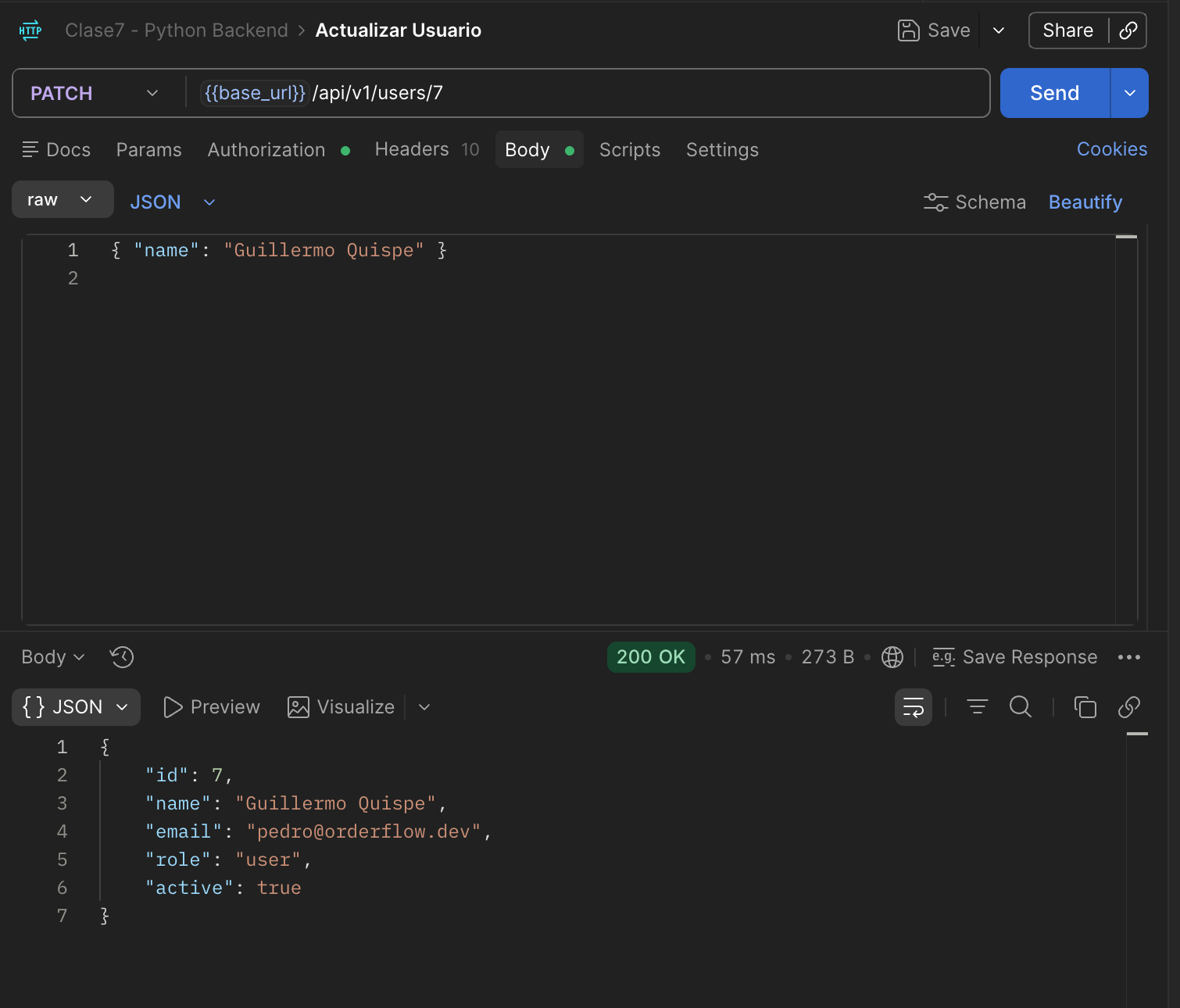Screen dimensions: 1180x1008
Task: Select the request Body tab
Action: [539, 149]
